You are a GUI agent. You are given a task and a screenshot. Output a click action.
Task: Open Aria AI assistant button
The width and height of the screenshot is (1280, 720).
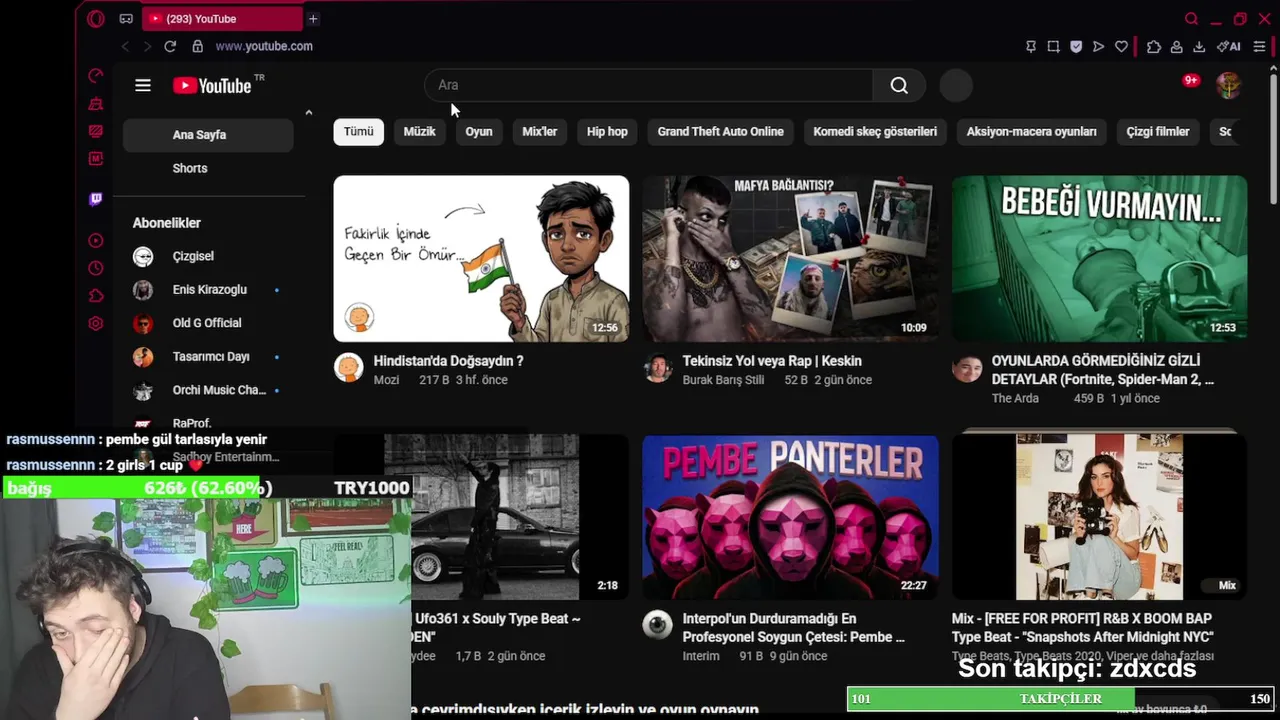[x=1229, y=46]
